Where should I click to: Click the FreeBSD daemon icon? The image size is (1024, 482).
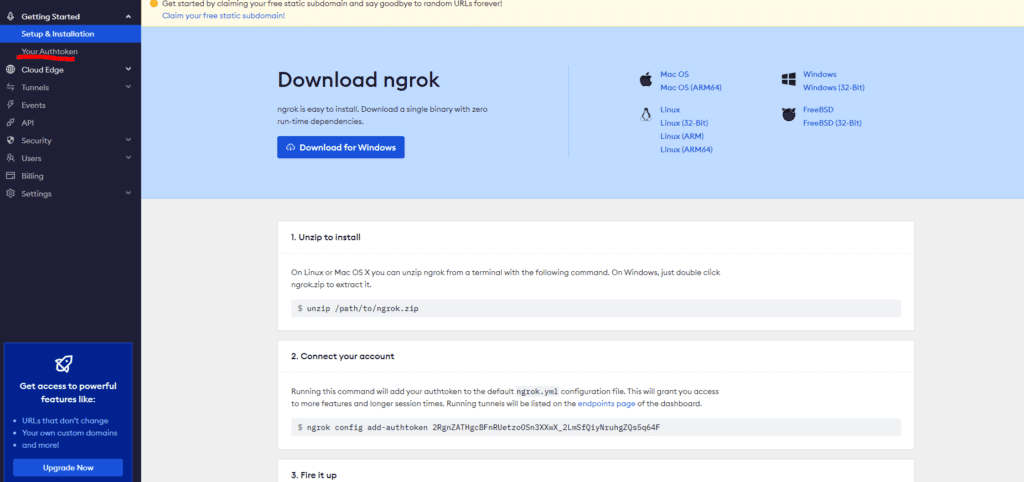point(788,115)
